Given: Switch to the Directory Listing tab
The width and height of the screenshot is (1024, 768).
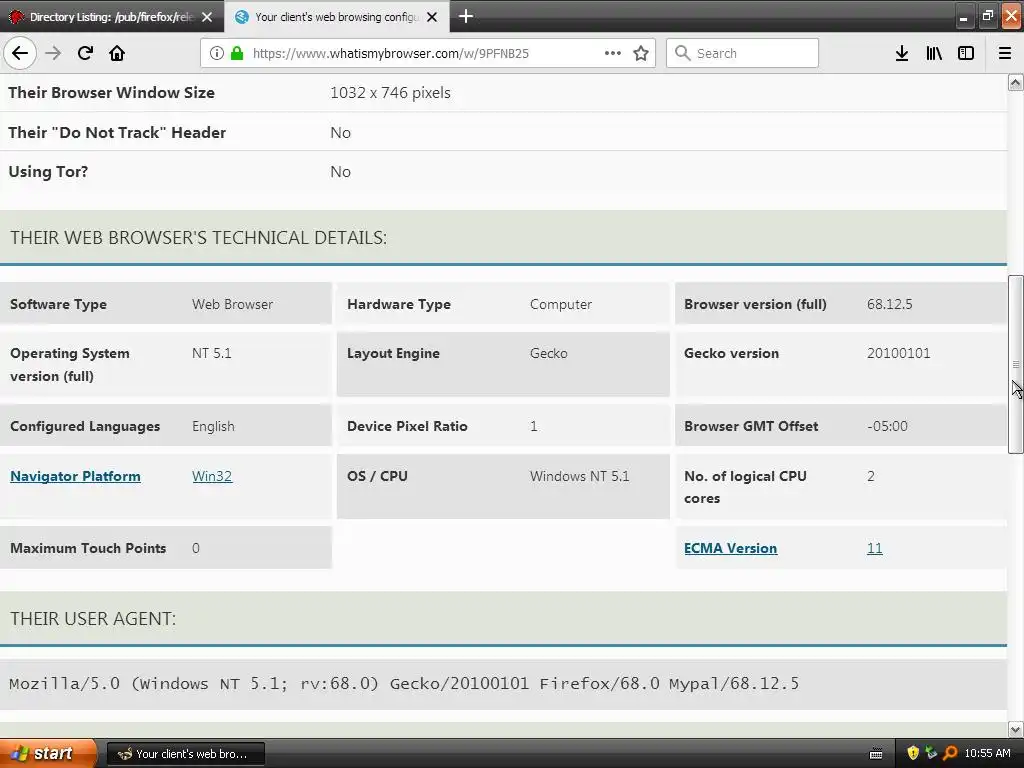Looking at the screenshot, I should point(112,17).
